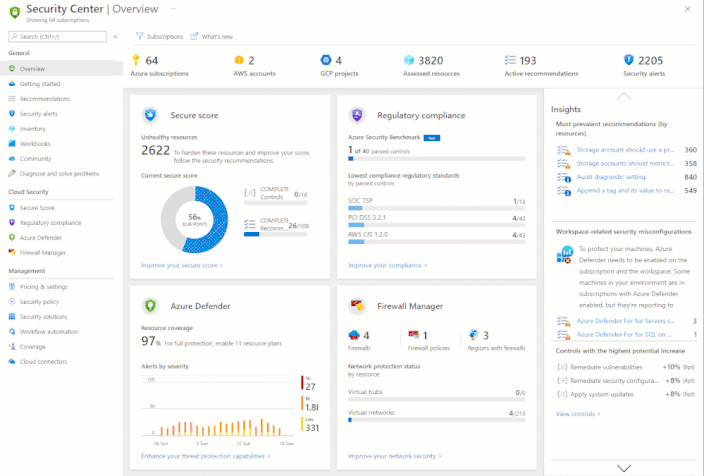Click the Security alerts shield icon
Screen dimensions: 704x476
[x=629, y=60]
